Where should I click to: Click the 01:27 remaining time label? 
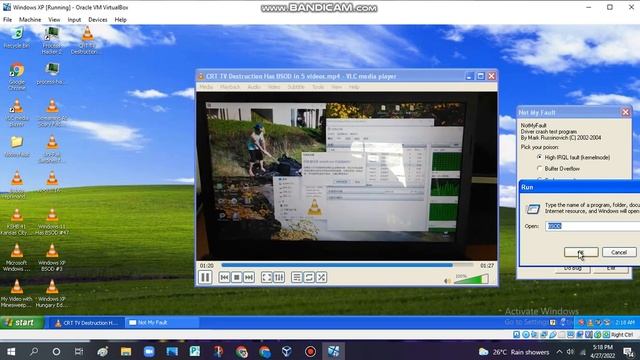pos(487,266)
